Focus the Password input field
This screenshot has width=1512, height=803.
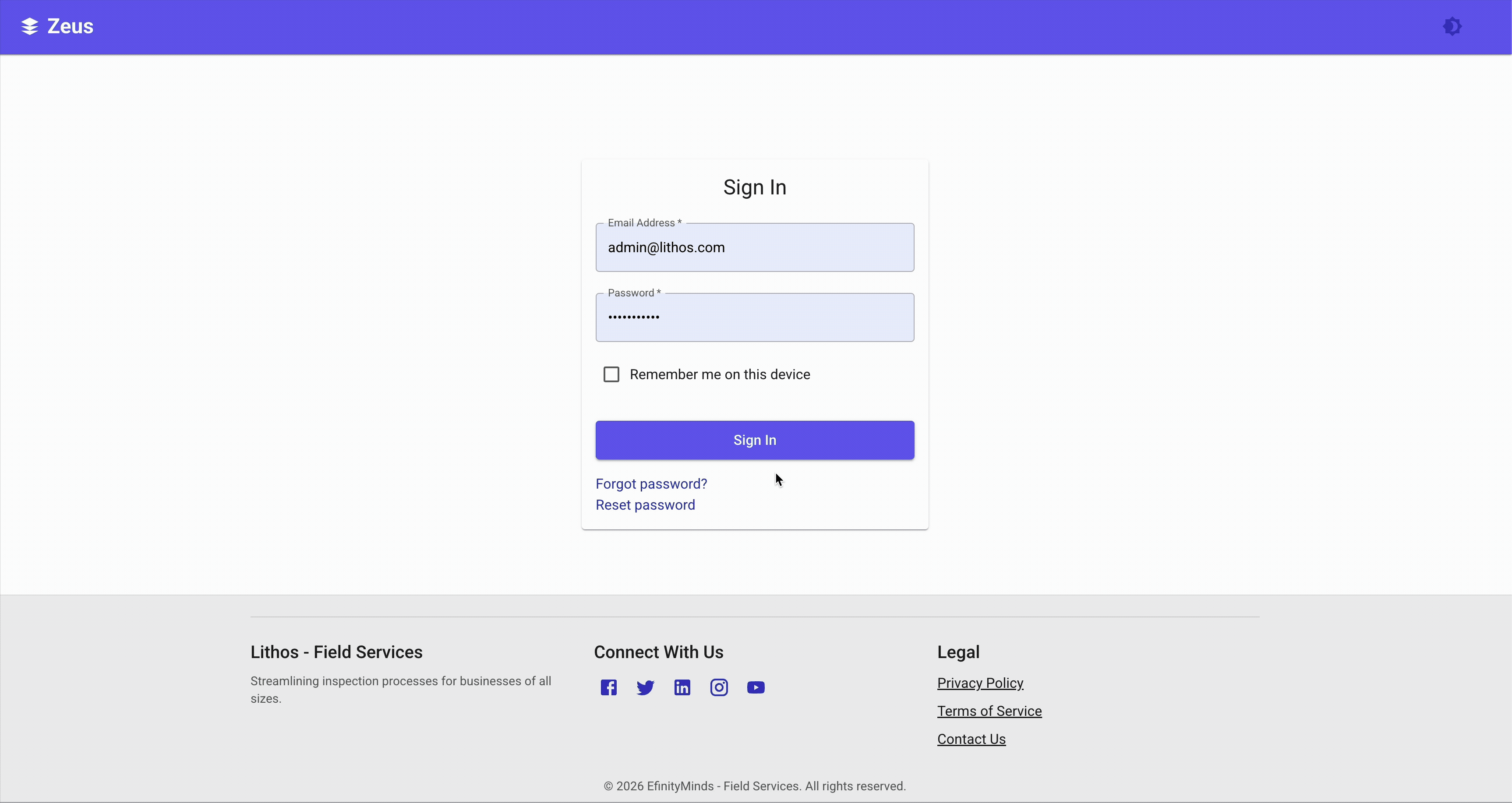(x=755, y=317)
